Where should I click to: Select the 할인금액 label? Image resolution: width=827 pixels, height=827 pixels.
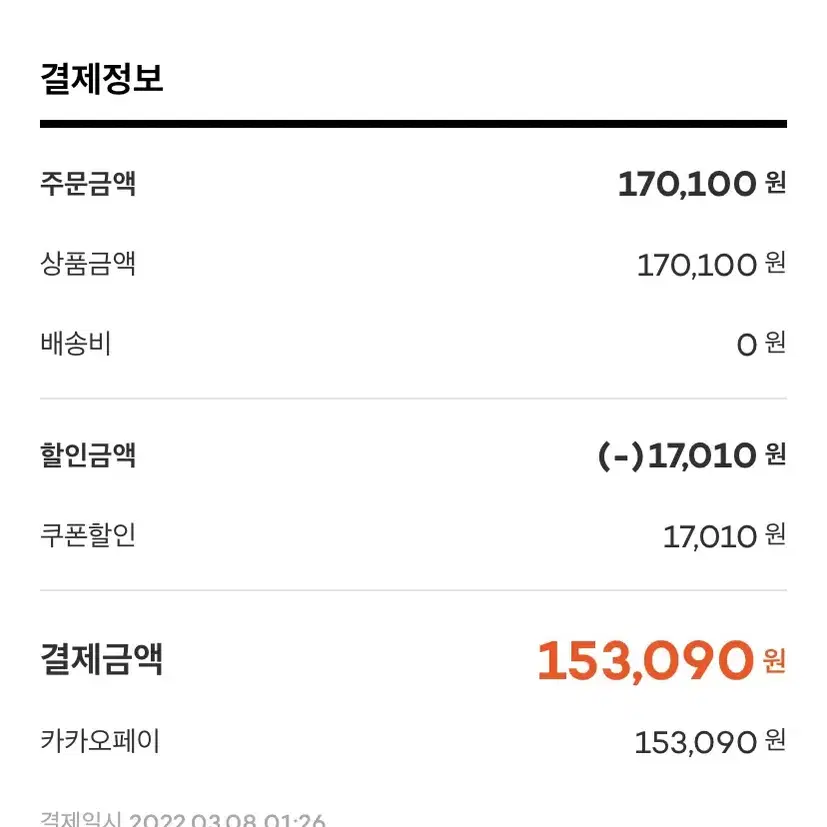point(88,455)
